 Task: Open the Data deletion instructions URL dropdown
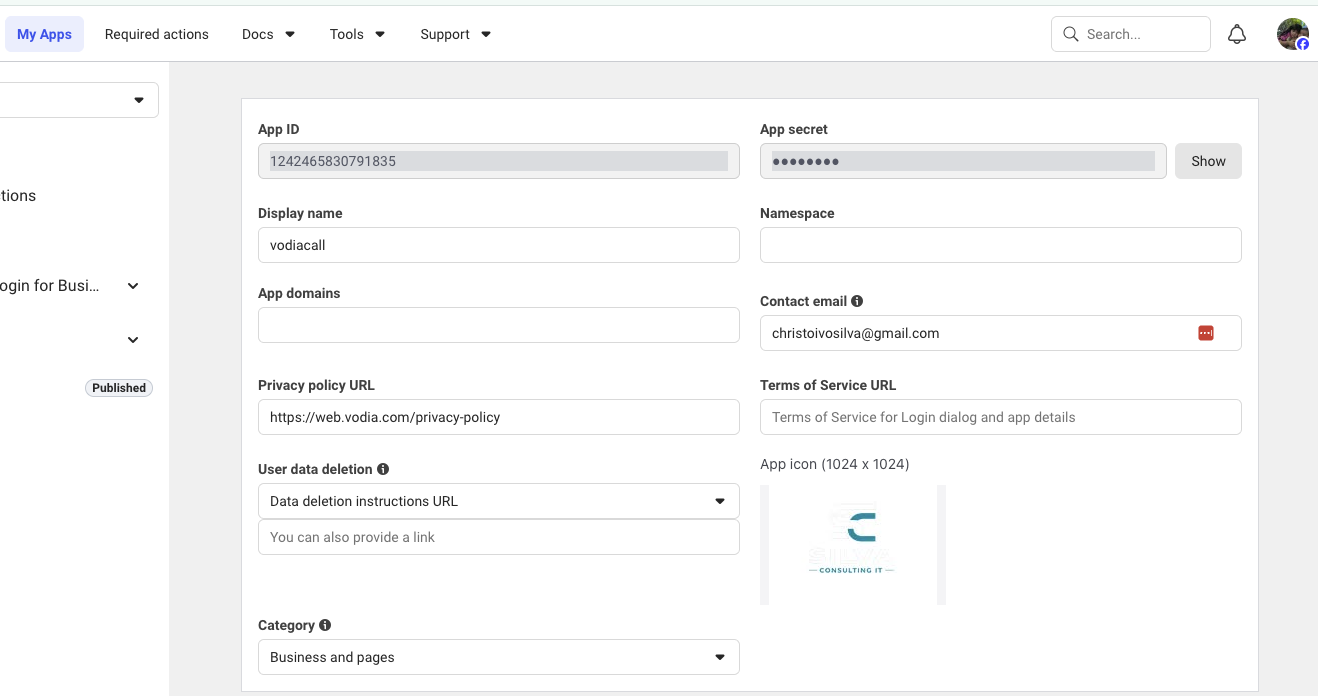click(498, 501)
